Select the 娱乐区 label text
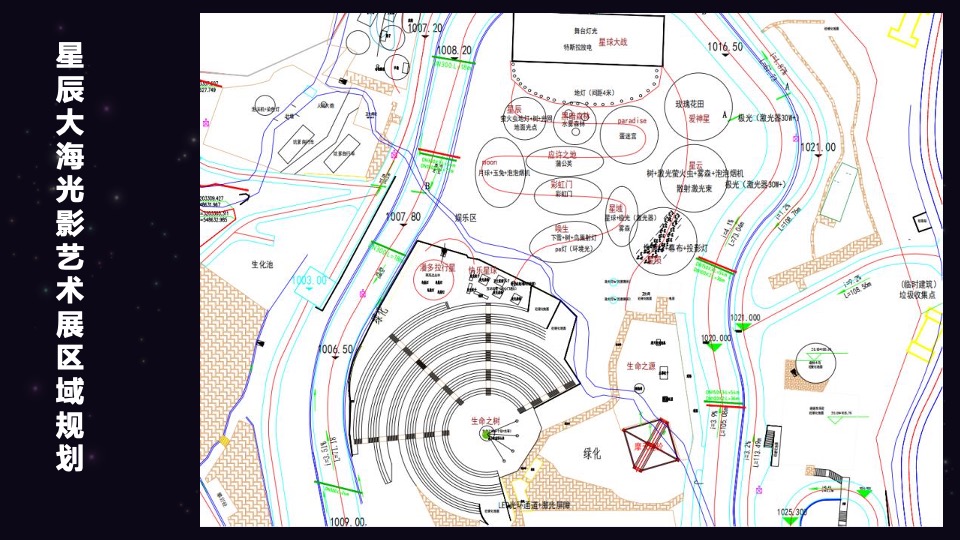The image size is (960, 540). point(468,216)
